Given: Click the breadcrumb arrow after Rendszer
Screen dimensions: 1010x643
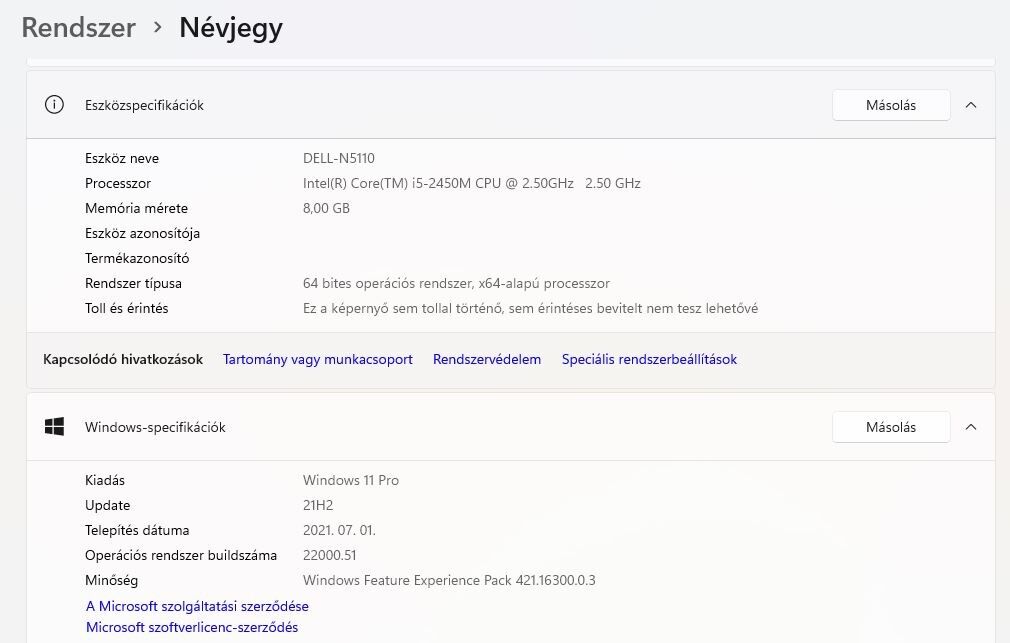Looking at the screenshot, I should (x=158, y=28).
